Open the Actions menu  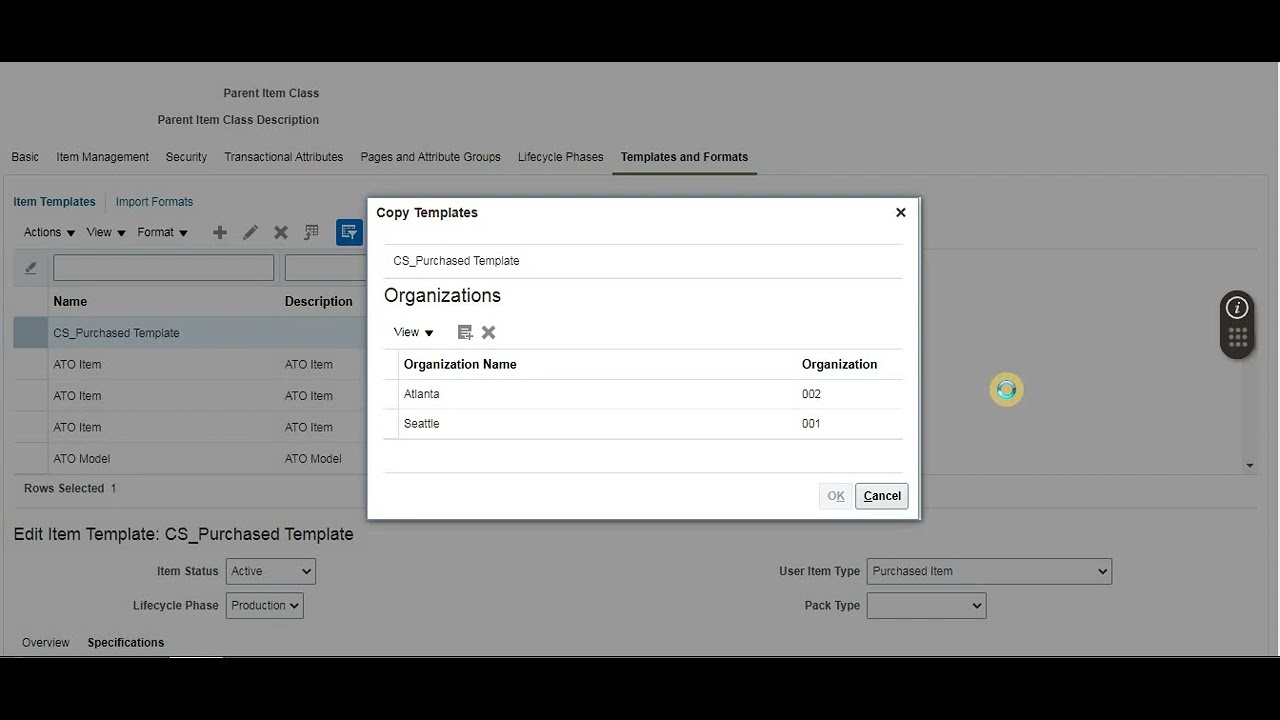[x=49, y=232]
